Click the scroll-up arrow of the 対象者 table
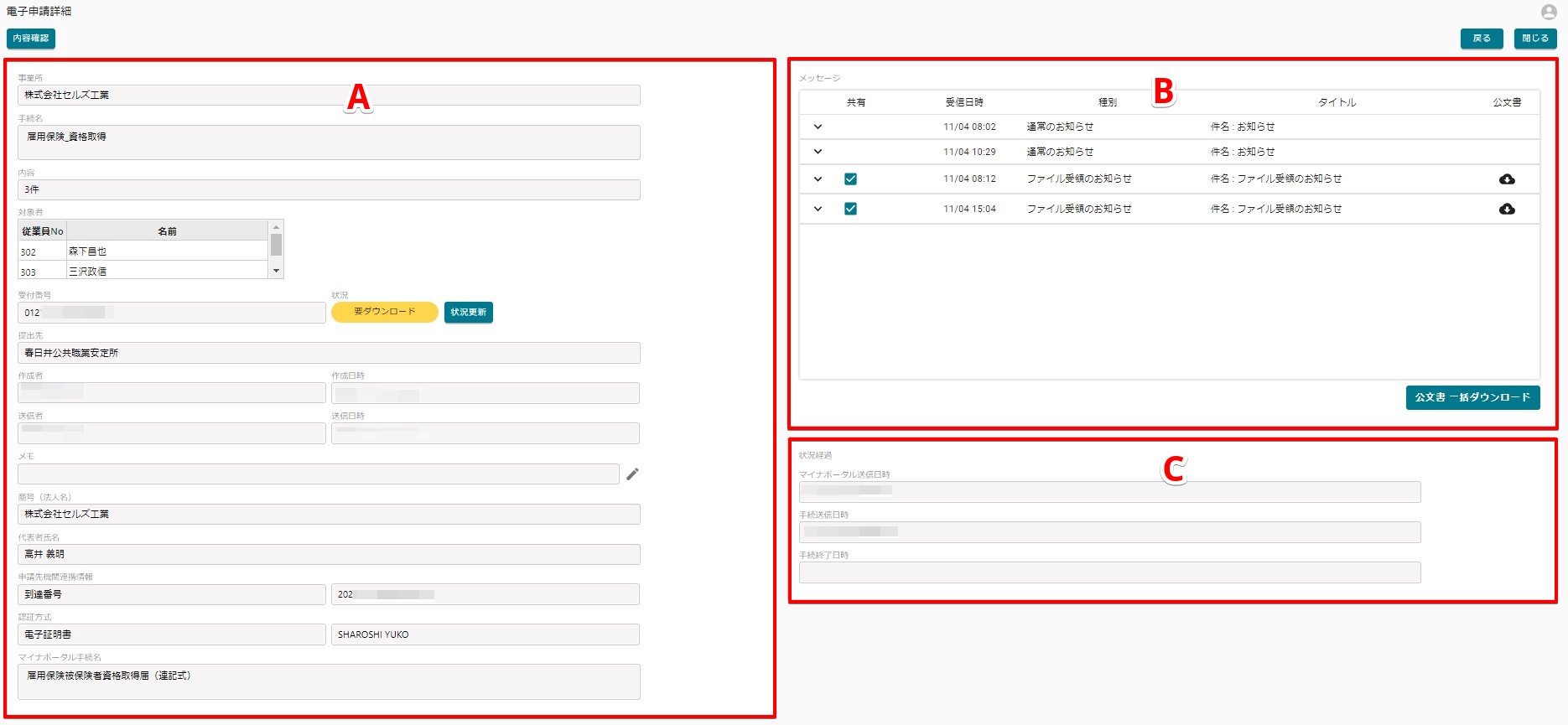1568x725 pixels. point(276,227)
